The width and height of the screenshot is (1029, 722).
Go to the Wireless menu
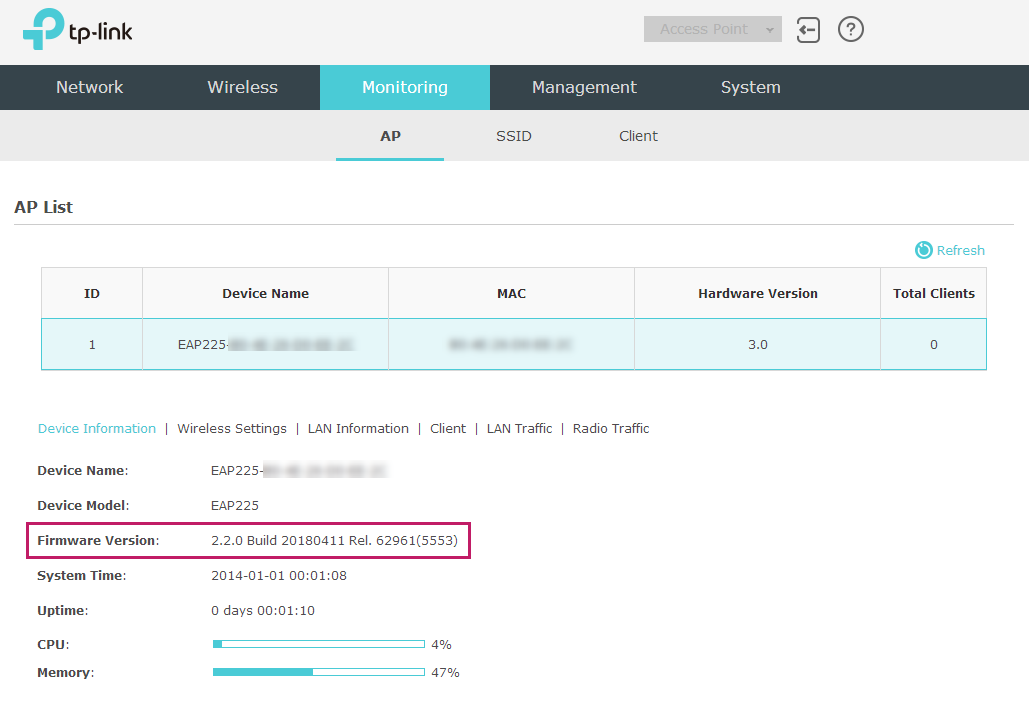coord(243,87)
